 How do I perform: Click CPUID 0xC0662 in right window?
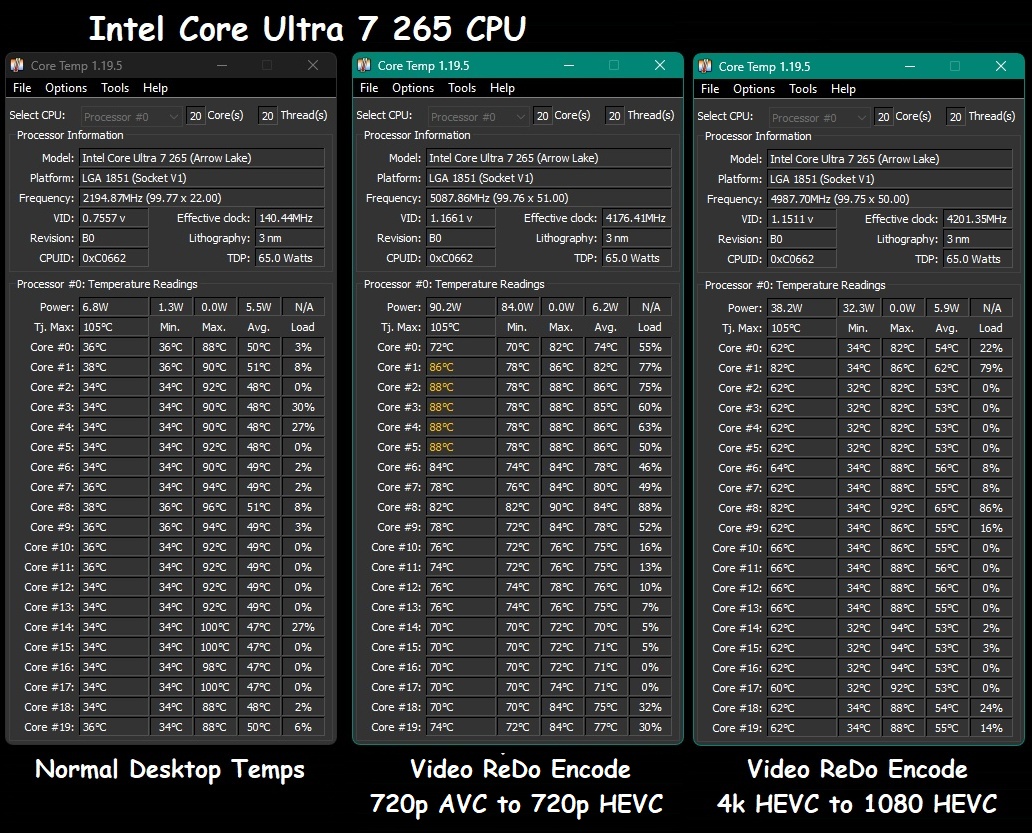[802, 259]
